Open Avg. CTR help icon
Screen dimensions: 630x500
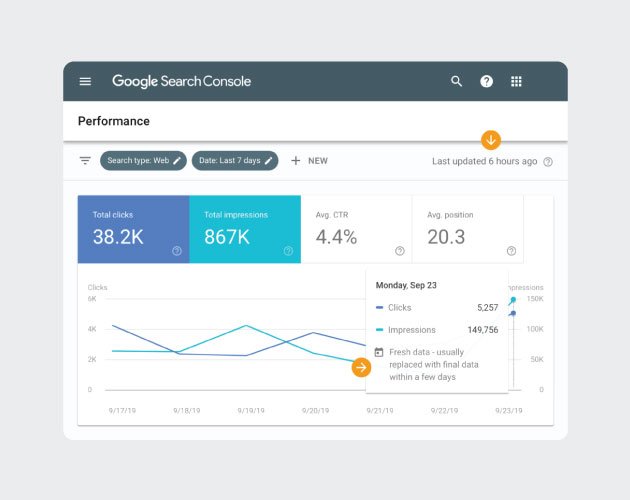pyautogui.click(x=400, y=251)
